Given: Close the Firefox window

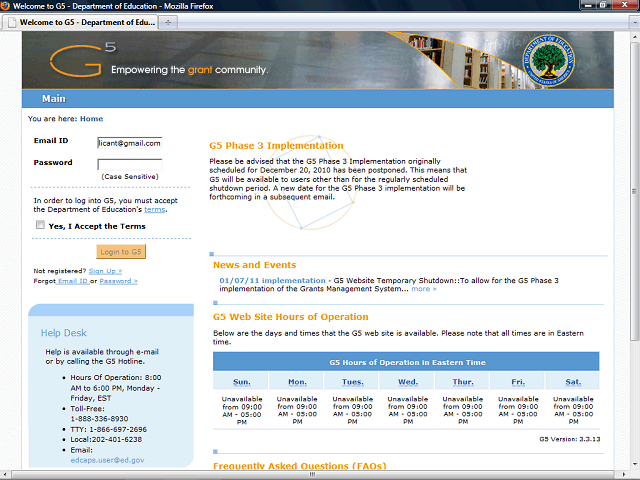Looking at the screenshot, I should 630,6.
